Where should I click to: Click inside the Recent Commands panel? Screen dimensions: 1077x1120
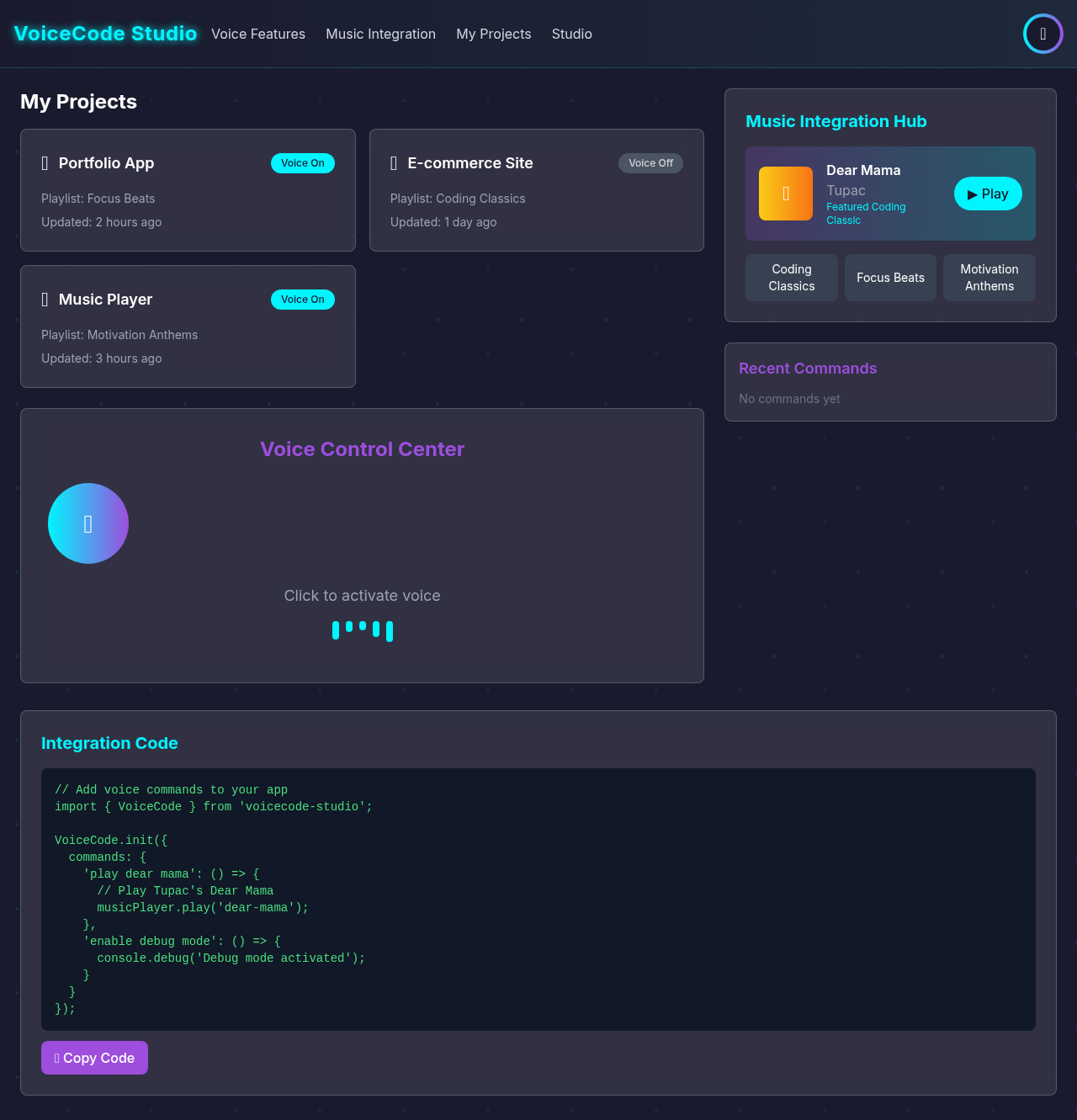(x=890, y=382)
